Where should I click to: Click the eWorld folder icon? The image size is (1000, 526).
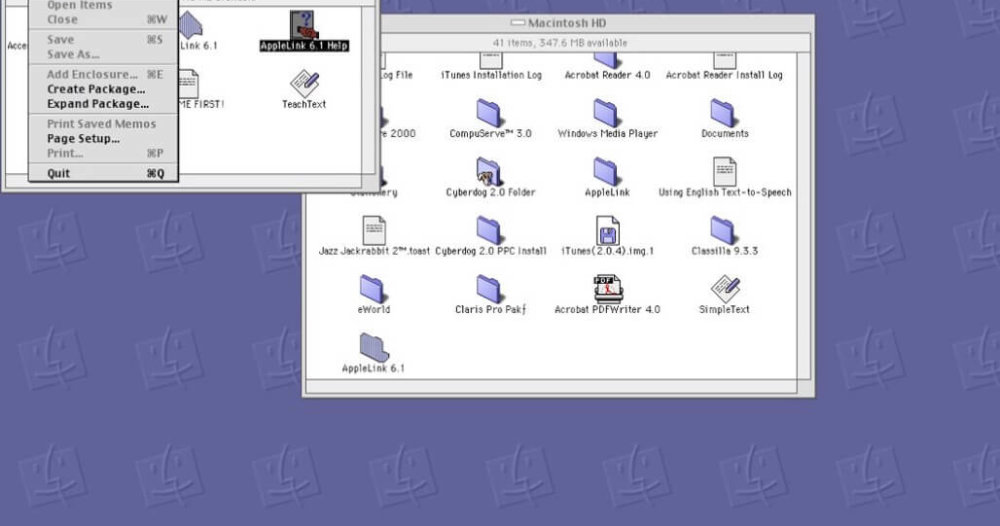coord(373,289)
